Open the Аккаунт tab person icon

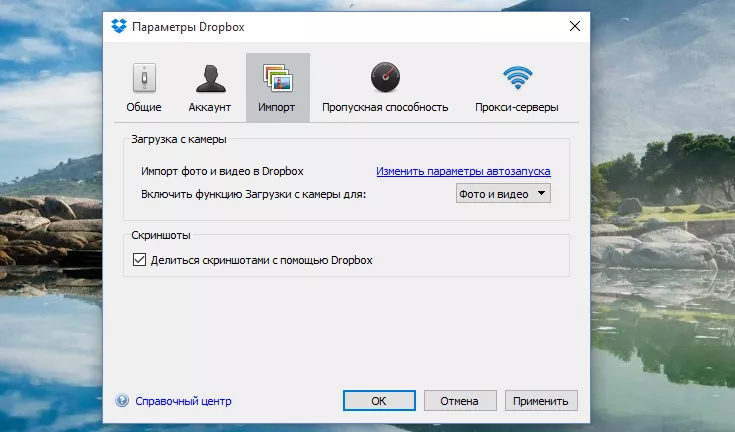click(210, 78)
